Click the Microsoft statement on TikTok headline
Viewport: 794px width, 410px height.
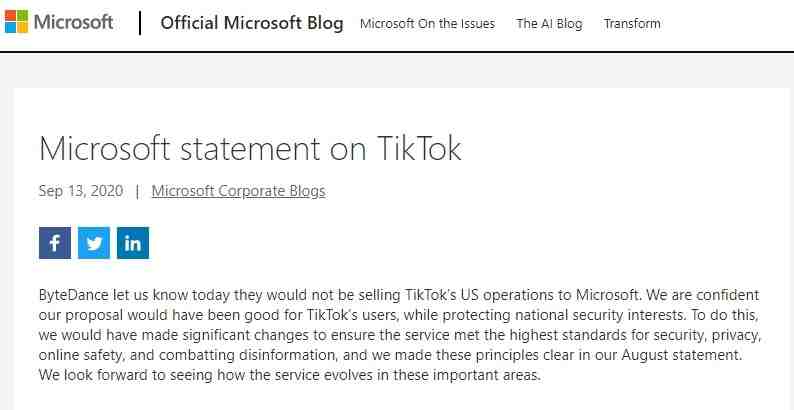click(x=250, y=148)
